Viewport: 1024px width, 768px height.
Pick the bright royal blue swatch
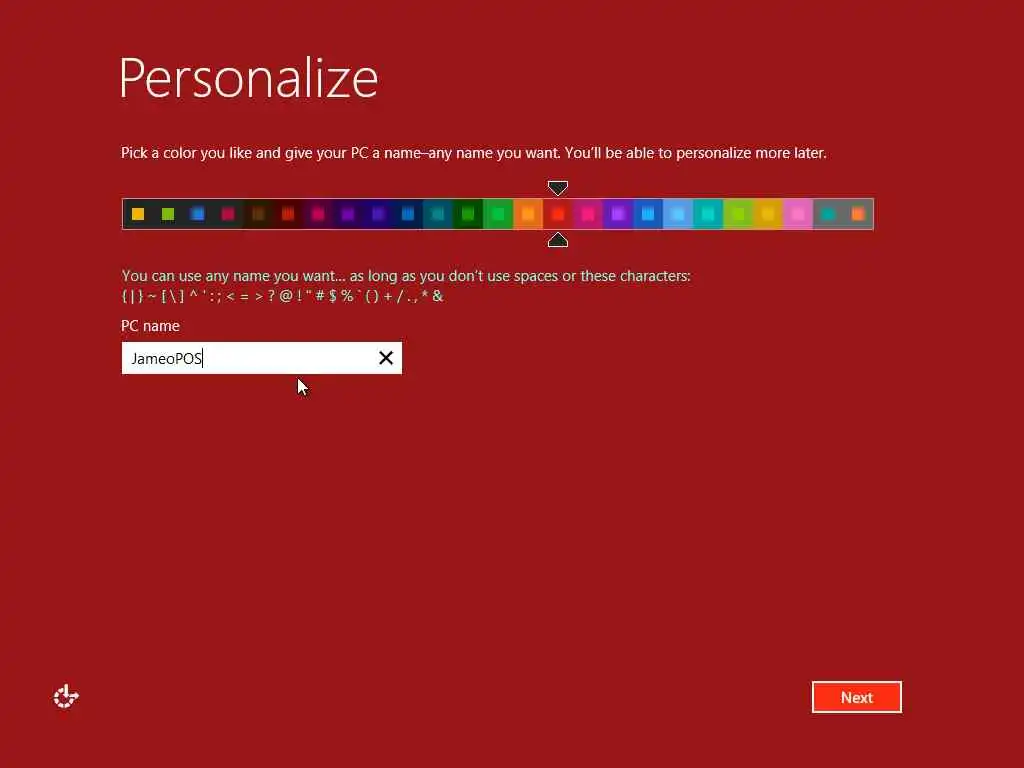click(648, 214)
